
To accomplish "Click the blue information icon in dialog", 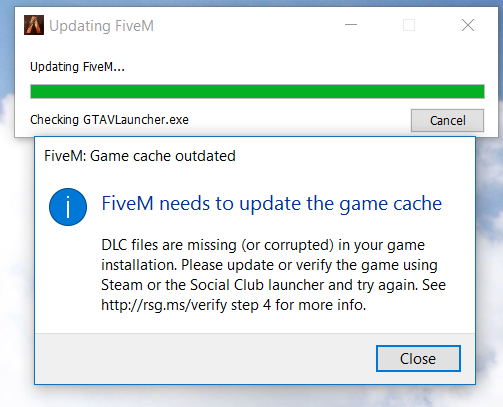I will [68, 207].
